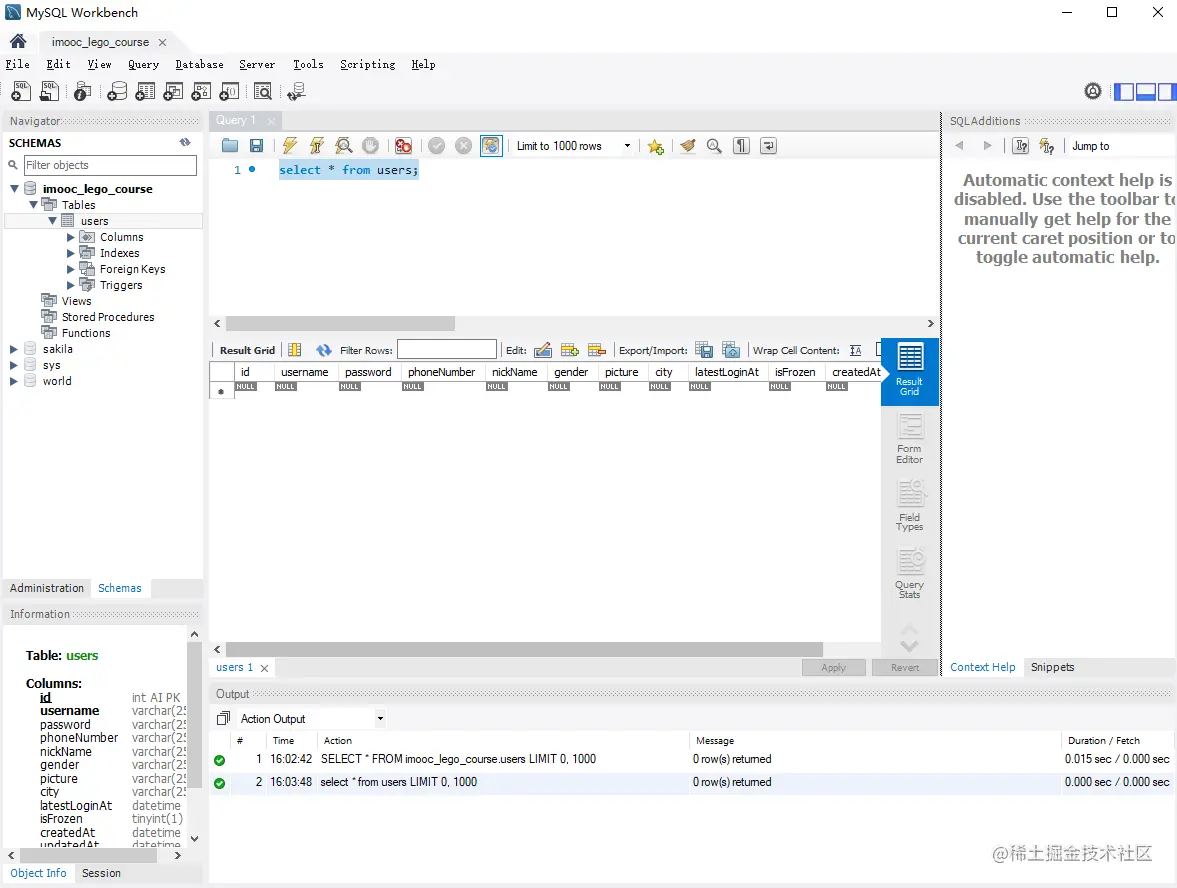Screen dimensions: 1177x888
Task: Commit the transaction icon
Action: coord(437,146)
